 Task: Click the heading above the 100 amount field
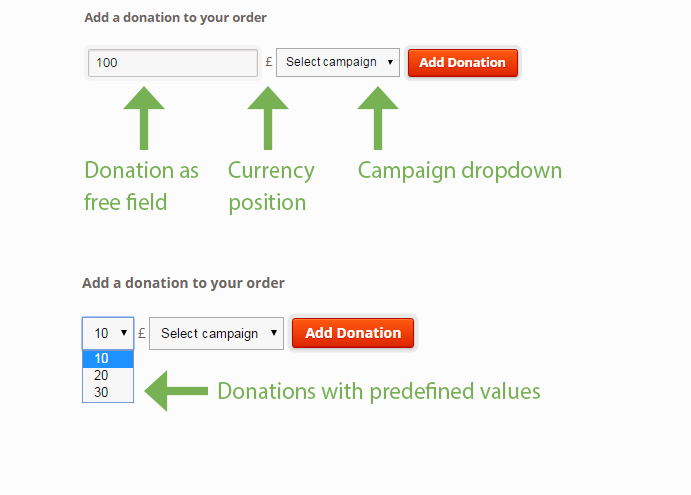176,17
